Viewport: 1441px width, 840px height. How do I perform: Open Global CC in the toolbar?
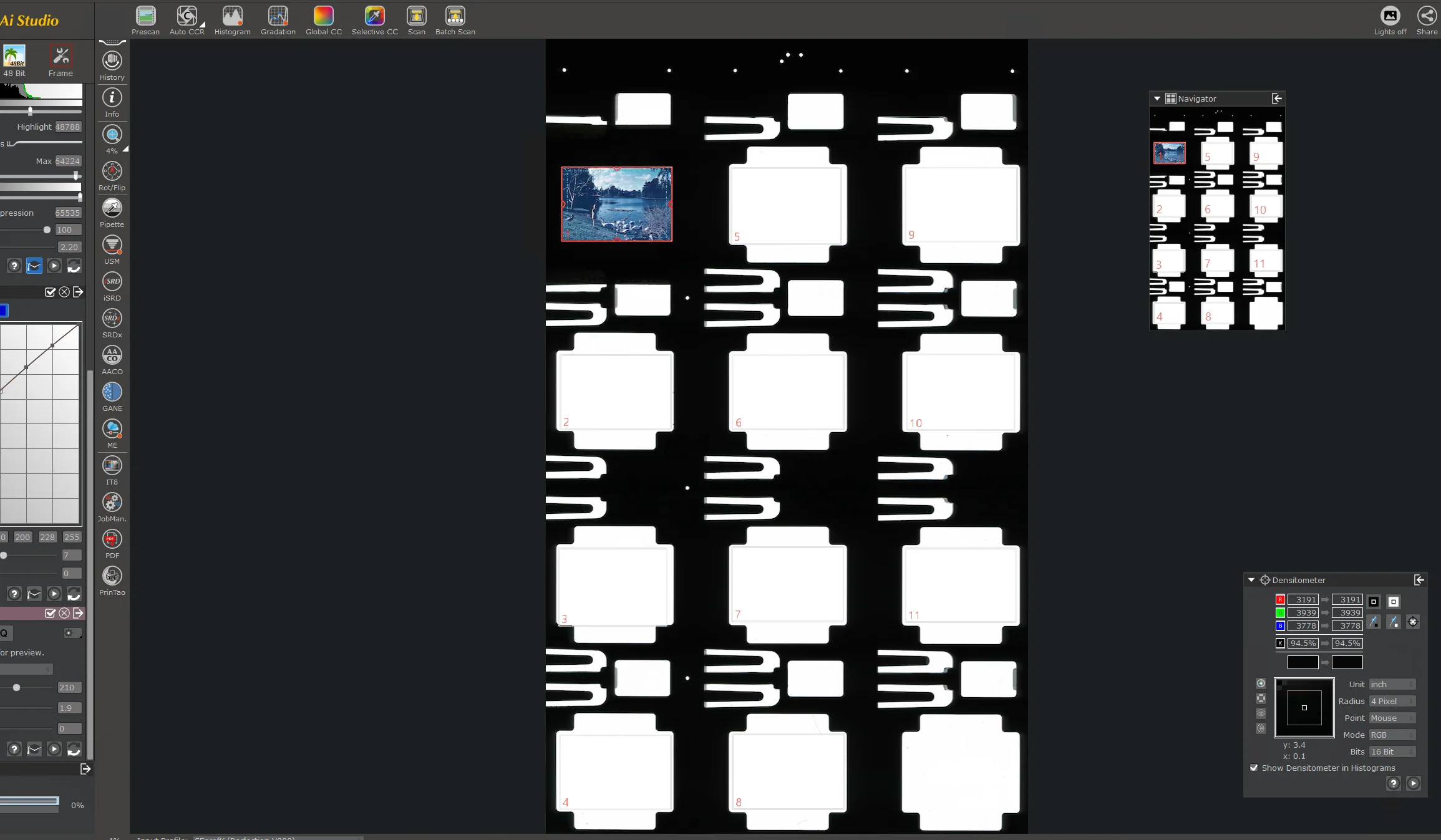tap(323, 16)
